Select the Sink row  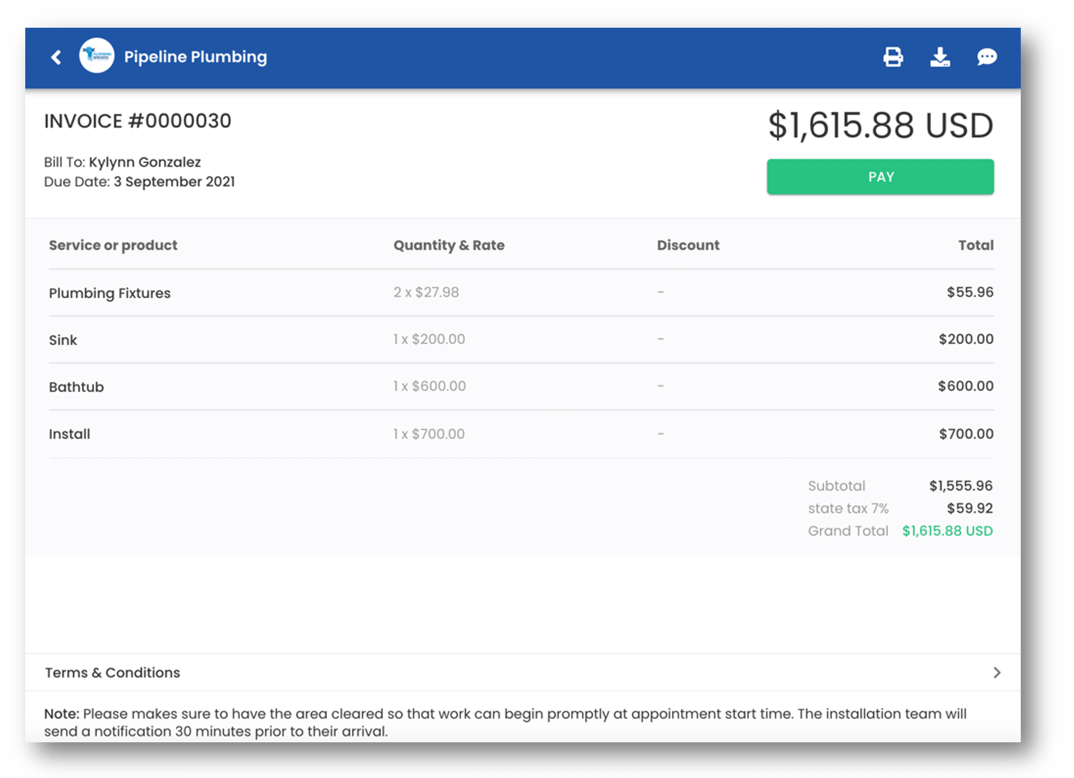[63, 340]
